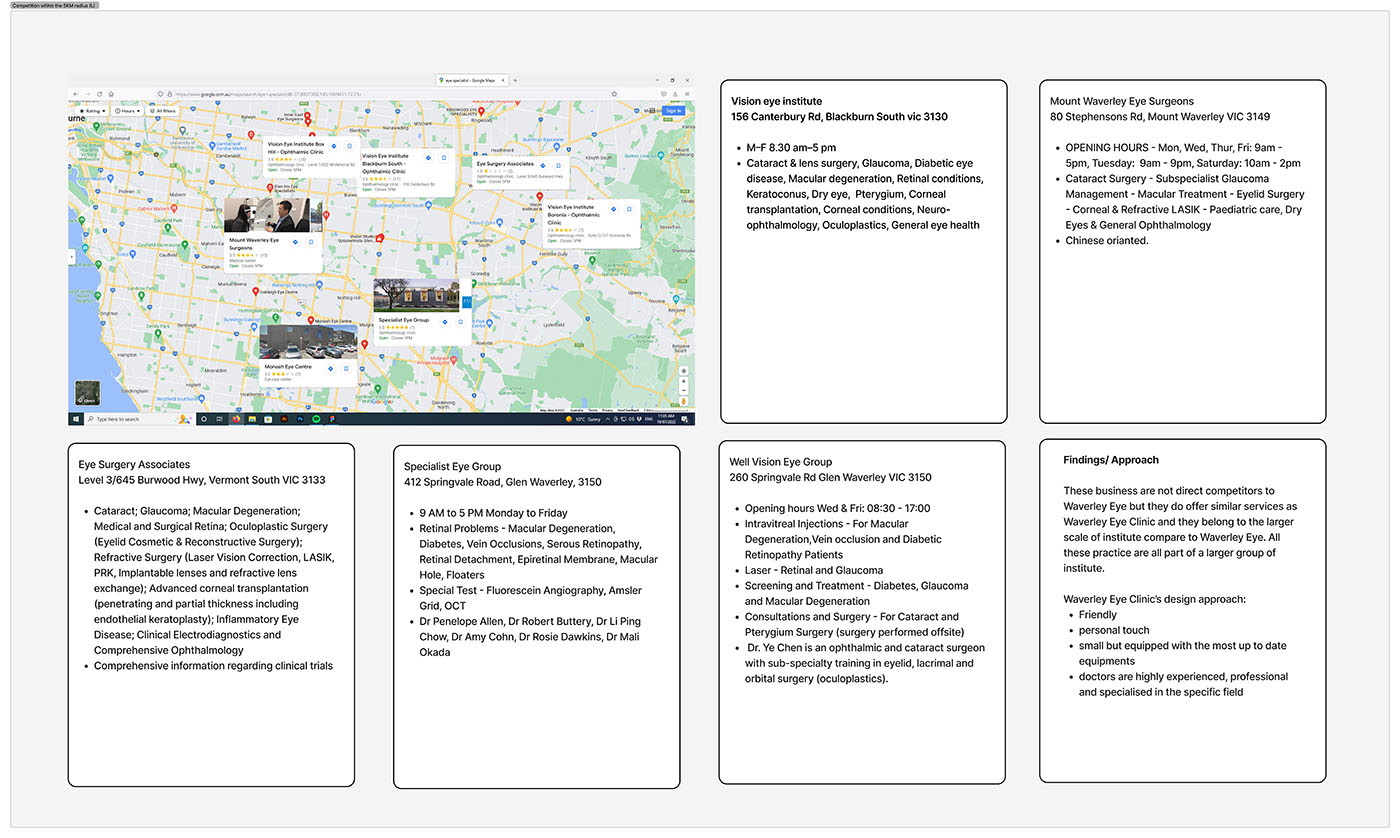This screenshot has height=838, width=1400.
Task: Save Vision Eye Institute Box Hill place
Action: coord(349,146)
